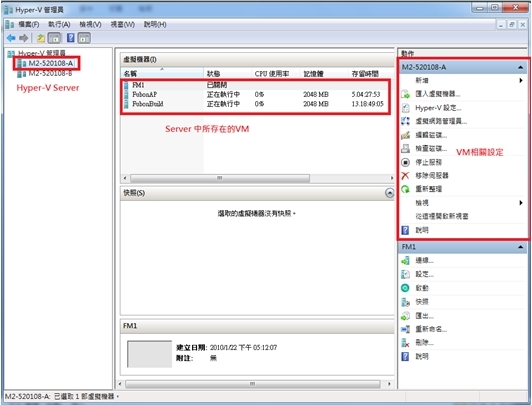
Task: Expand the 新增 submenu arrow
Action: coord(521,80)
